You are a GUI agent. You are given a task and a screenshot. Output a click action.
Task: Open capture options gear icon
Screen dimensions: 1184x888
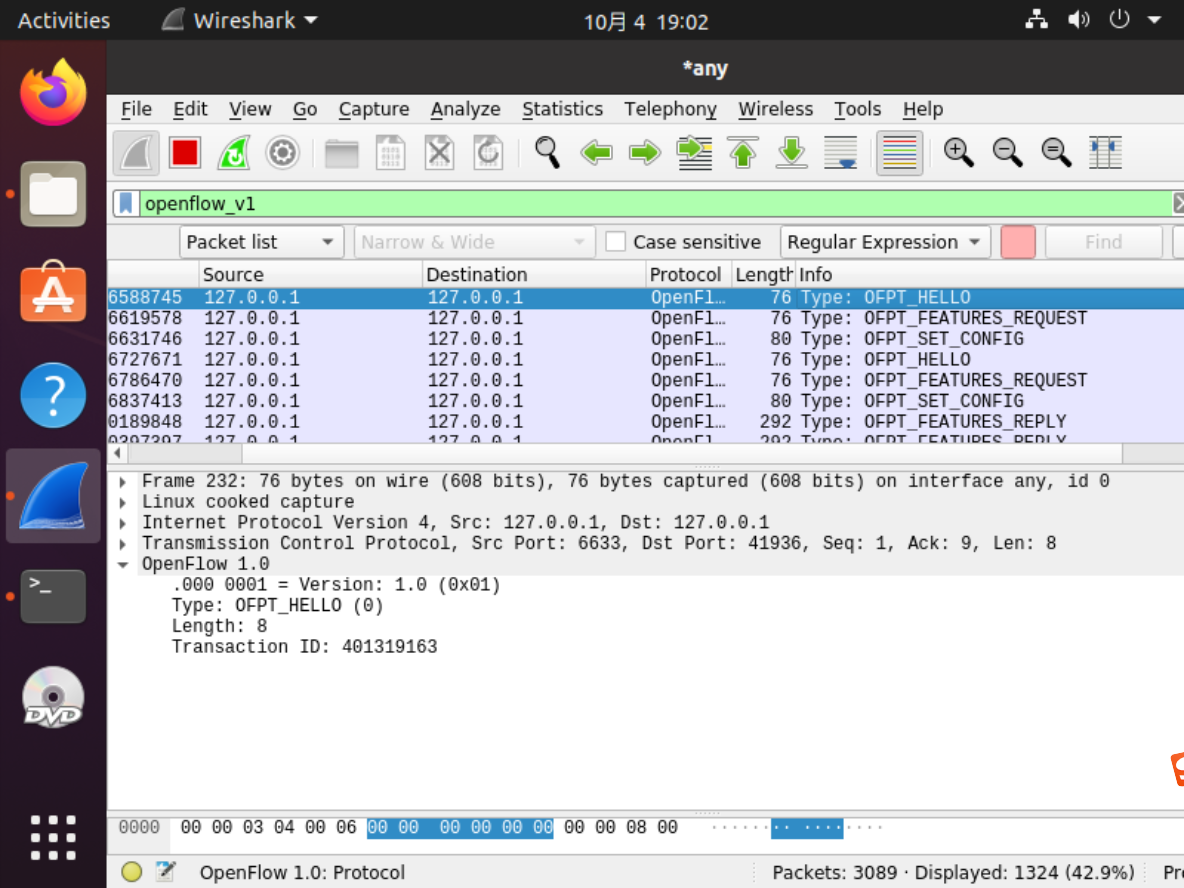coord(282,153)
